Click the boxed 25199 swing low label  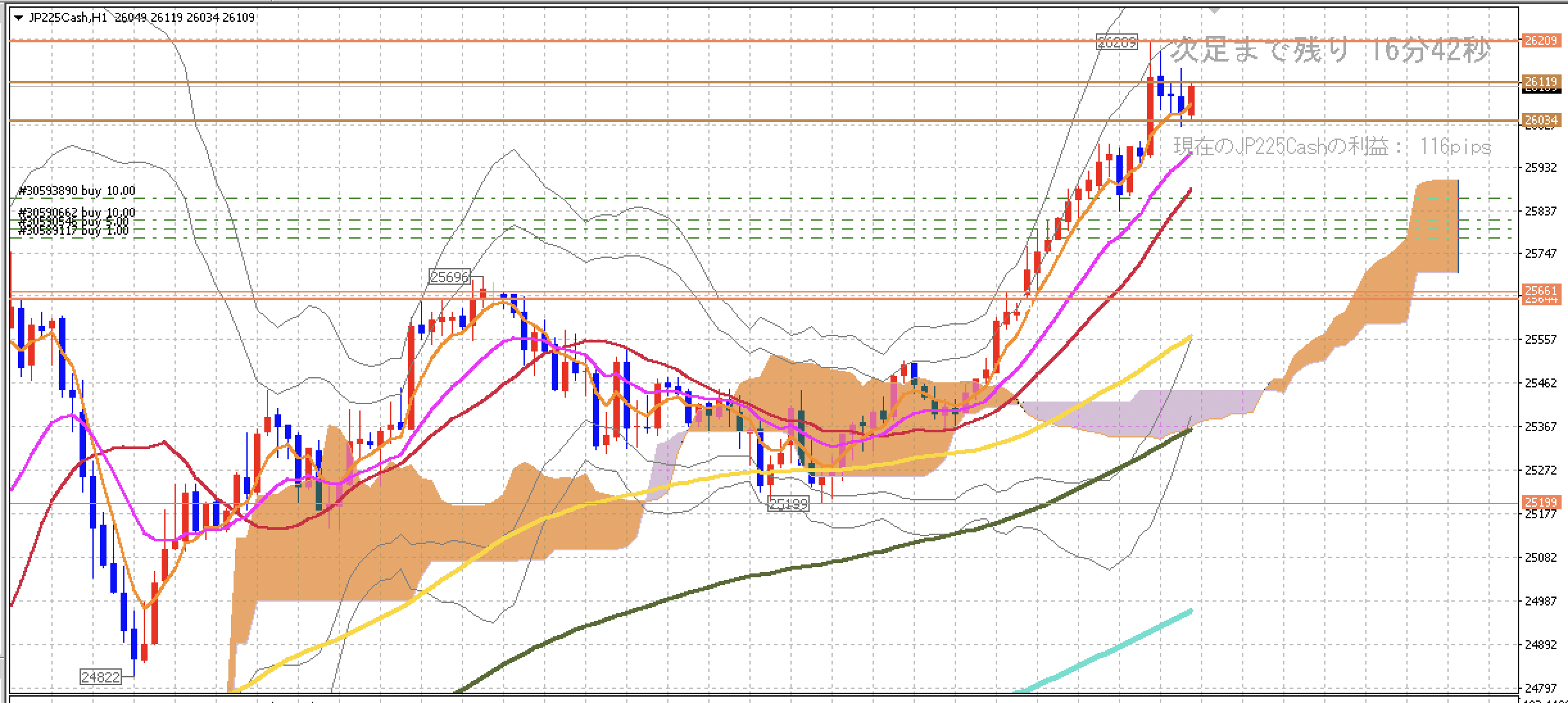(x=788, y=504)
